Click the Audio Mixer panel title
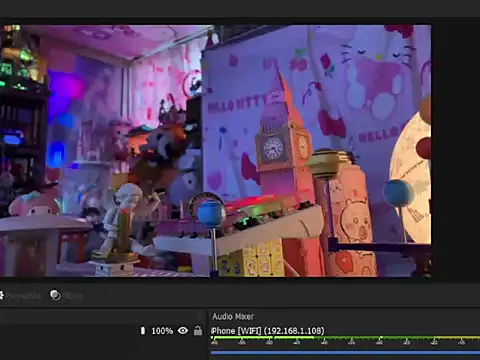This screenshot has width=480, height=360. (233, 316)
